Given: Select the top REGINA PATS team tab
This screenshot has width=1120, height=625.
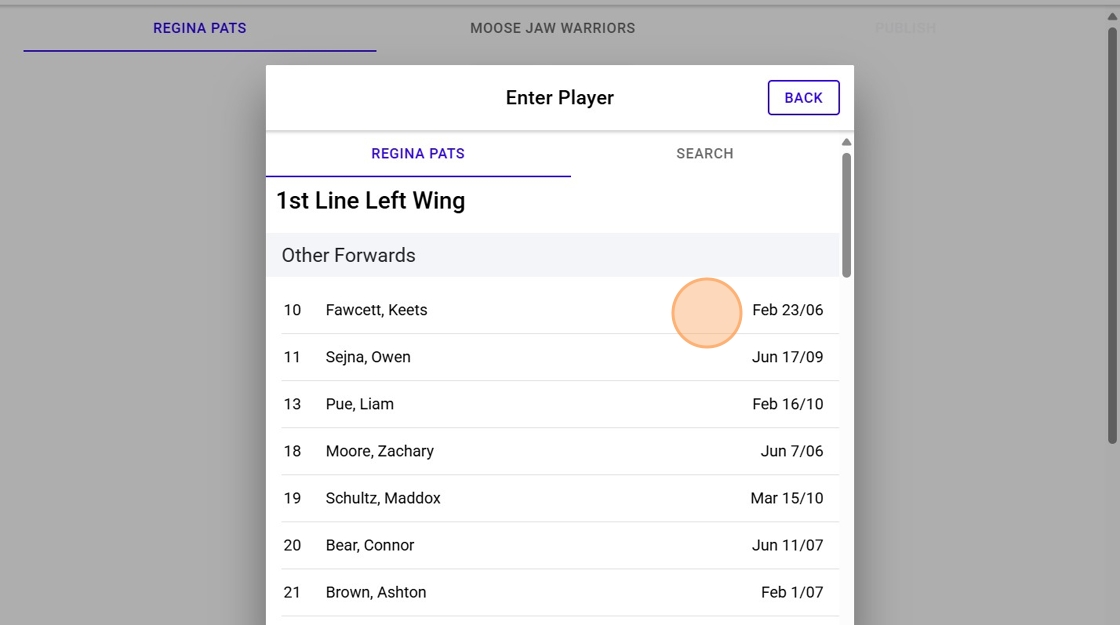Looking at the screenshot, I should pos(200,28).
